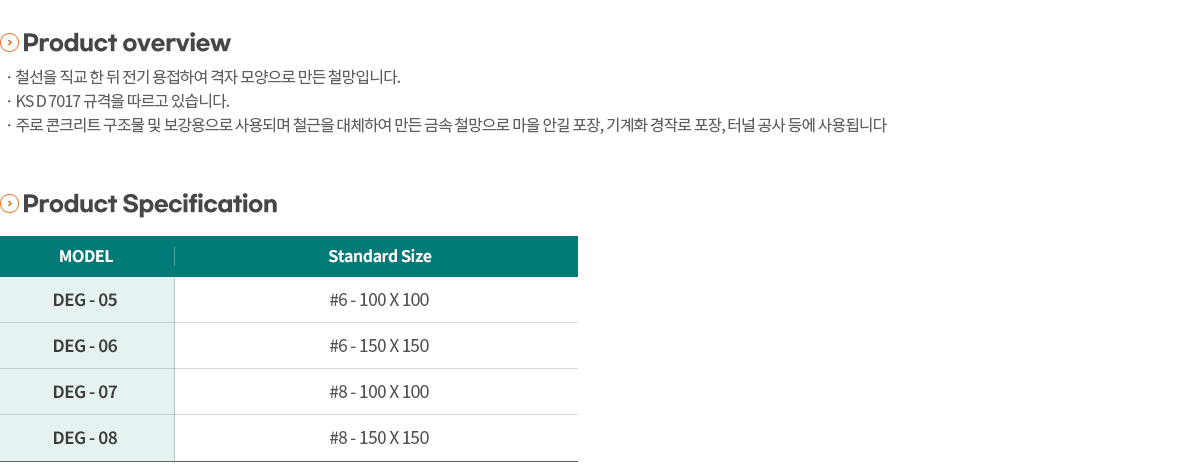Click the MODEL column header
The height and width of the screenshot is (468, 1200).
(86, 256)
